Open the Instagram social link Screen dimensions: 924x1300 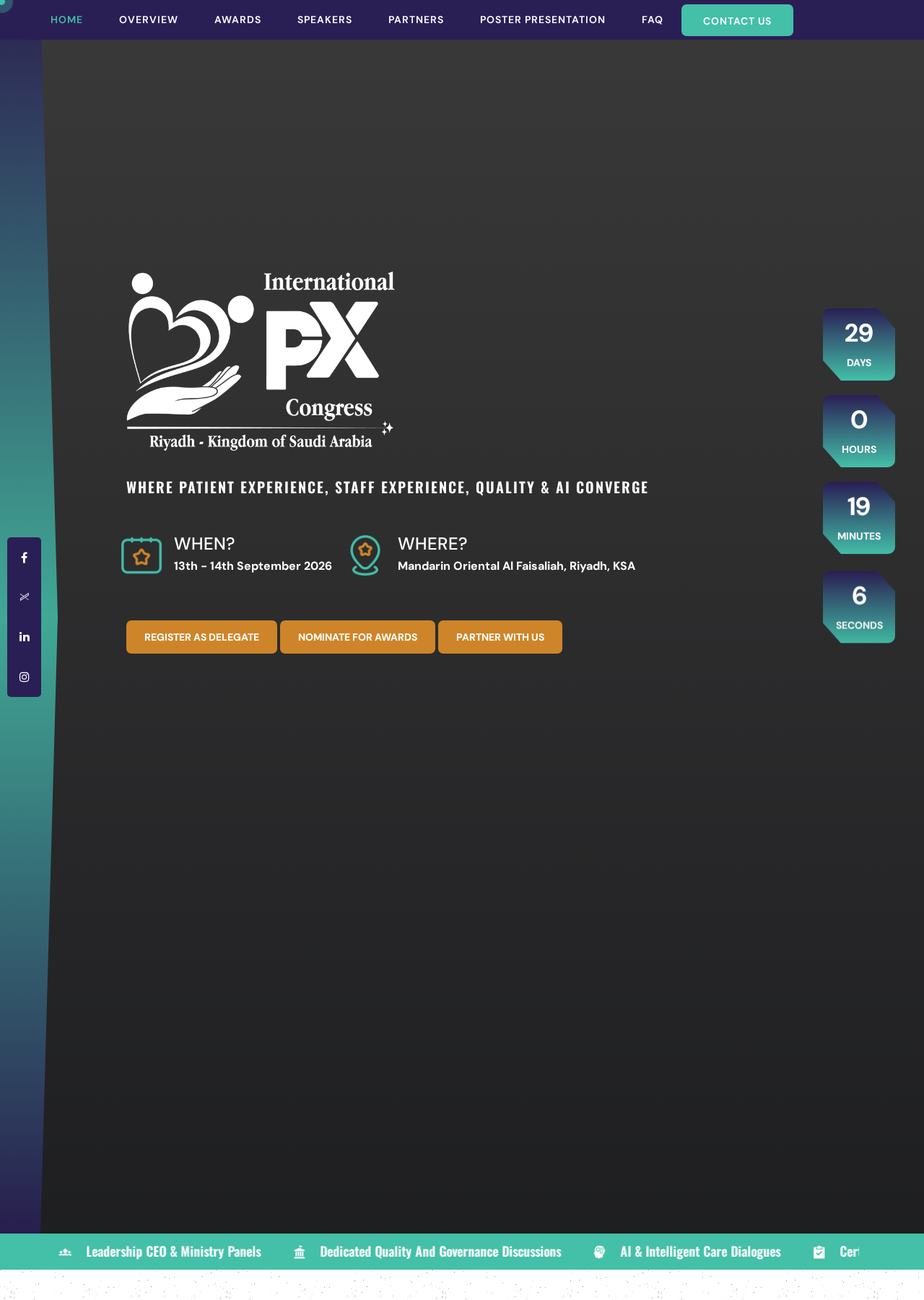pos(24,677)
